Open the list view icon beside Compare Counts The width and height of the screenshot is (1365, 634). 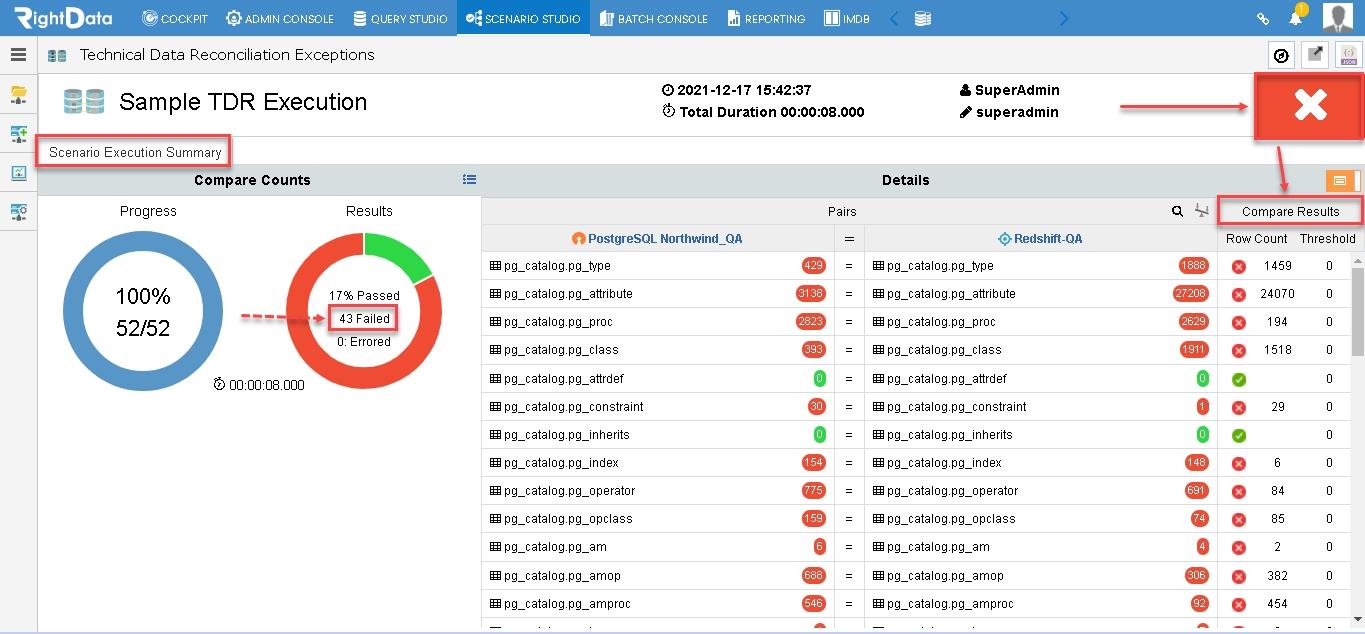pyautogui.click(x=470, y=180)
